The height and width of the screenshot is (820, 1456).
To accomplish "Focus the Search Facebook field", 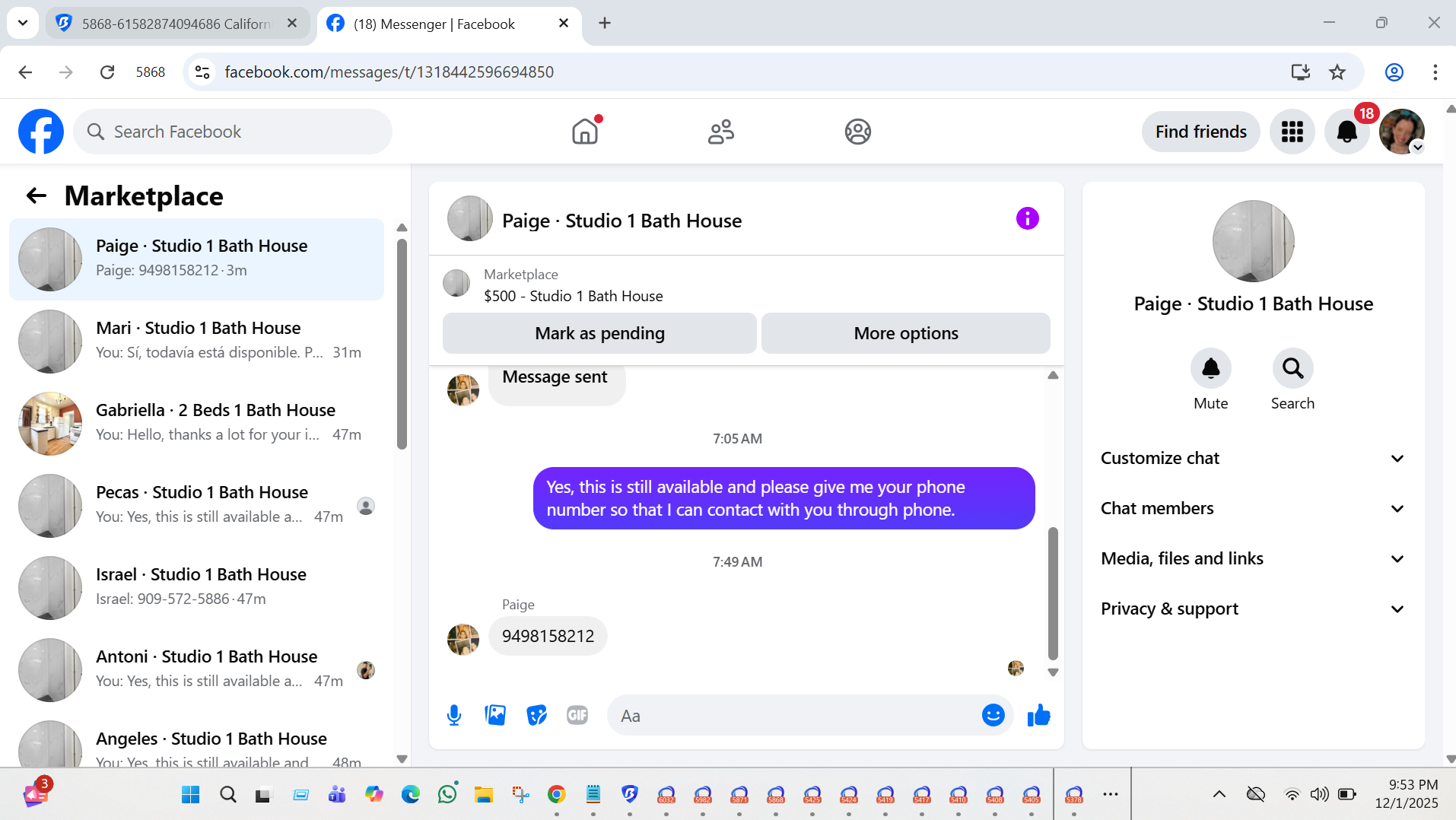I will pos(233,132).
